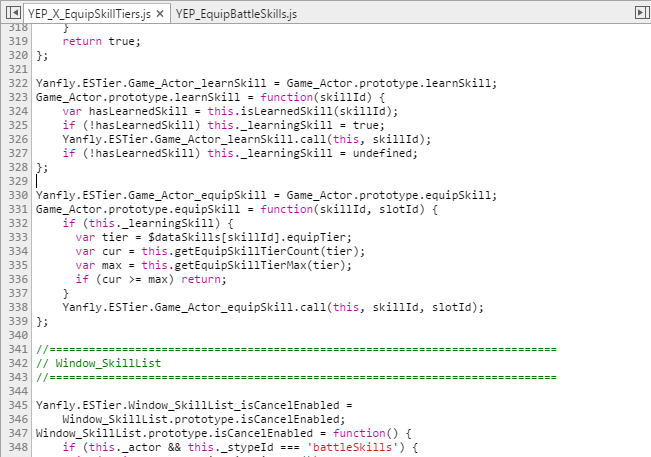Click the scroll tabs left arrow icon
This screenshot has width=651, height=457.
pos(13,13)
